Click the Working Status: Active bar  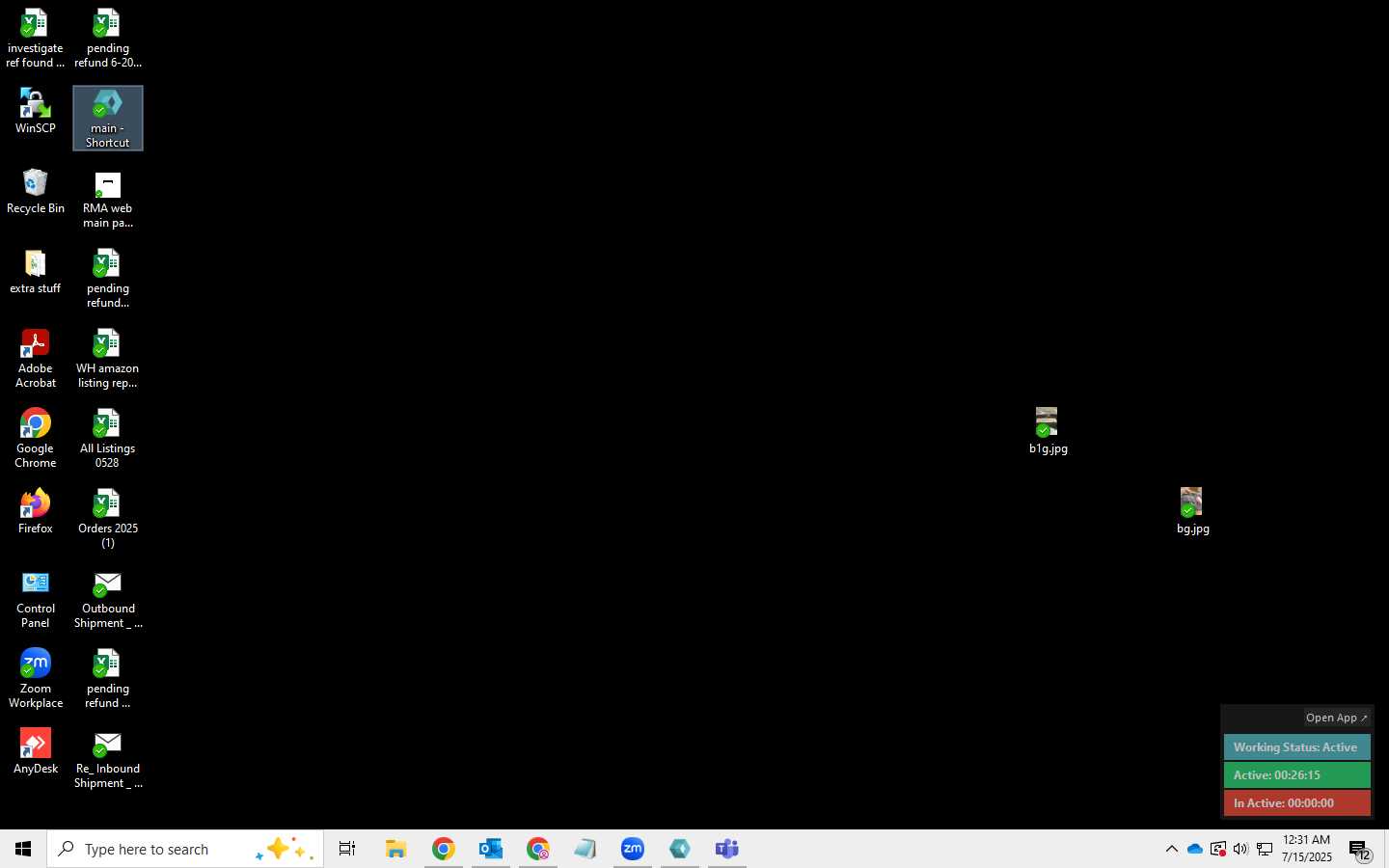click(1296, 747)
